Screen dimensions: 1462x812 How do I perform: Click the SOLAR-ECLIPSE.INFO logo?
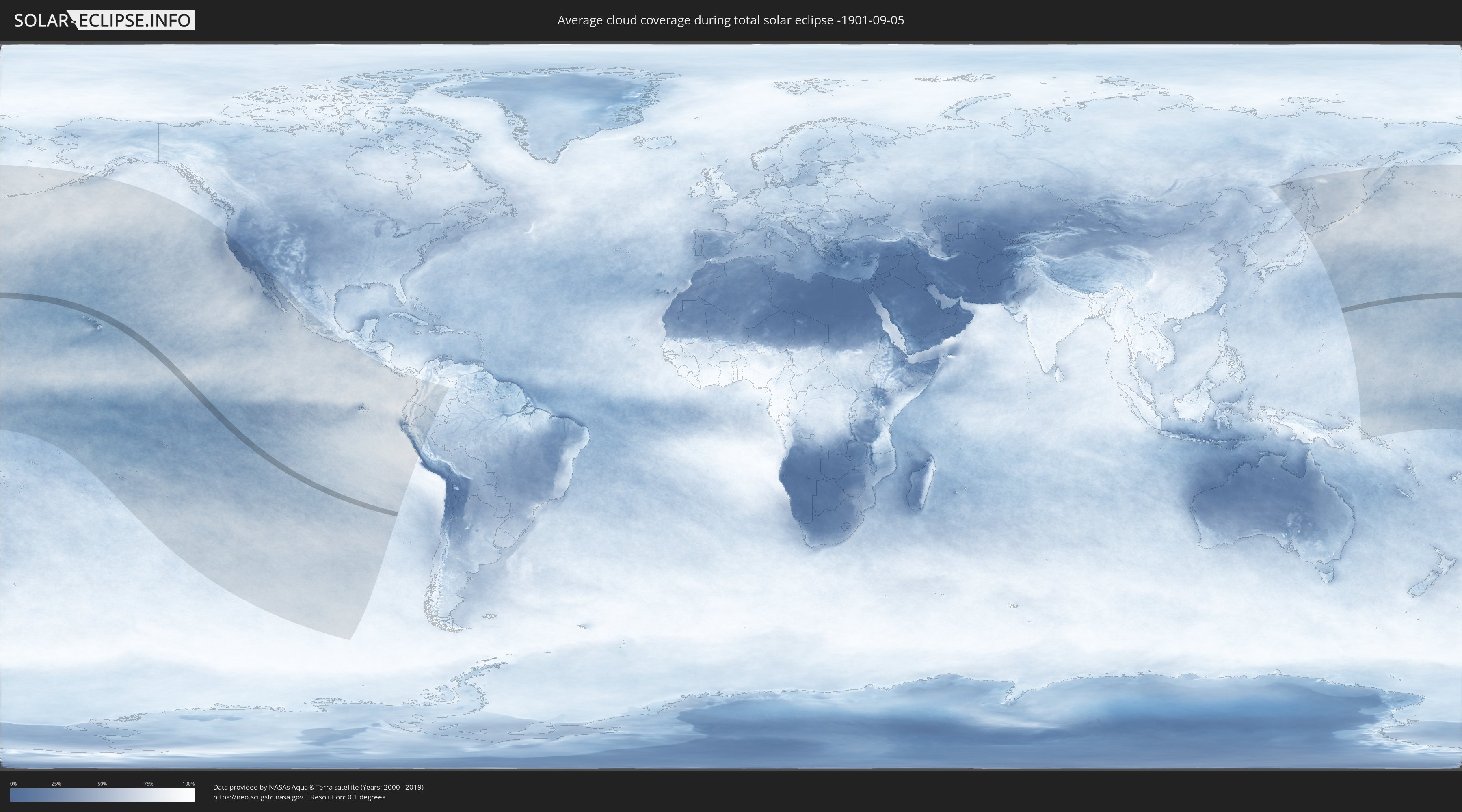pyautogui.click(x=104, y=20)
